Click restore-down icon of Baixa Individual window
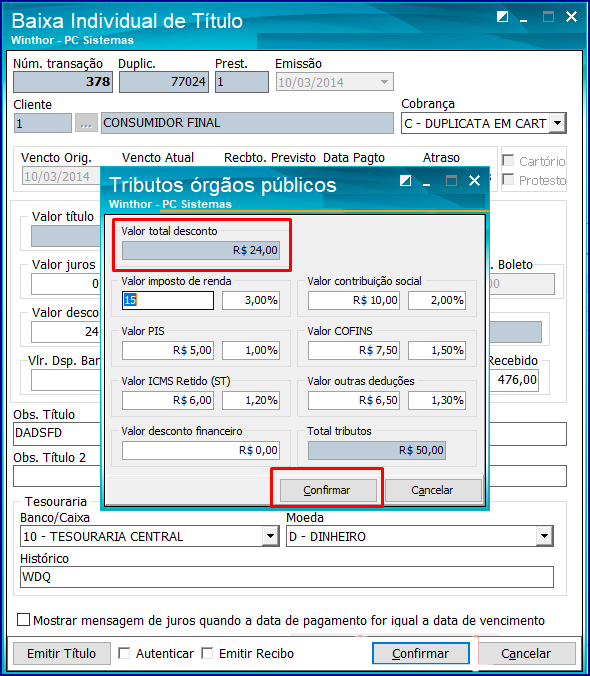The width and height of the screenshot is (590, 676). coord(502,17)
